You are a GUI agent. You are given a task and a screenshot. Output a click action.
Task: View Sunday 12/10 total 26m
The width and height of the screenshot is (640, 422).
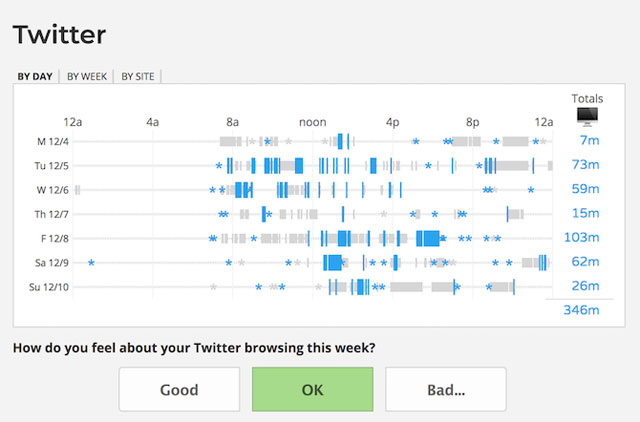585,286
